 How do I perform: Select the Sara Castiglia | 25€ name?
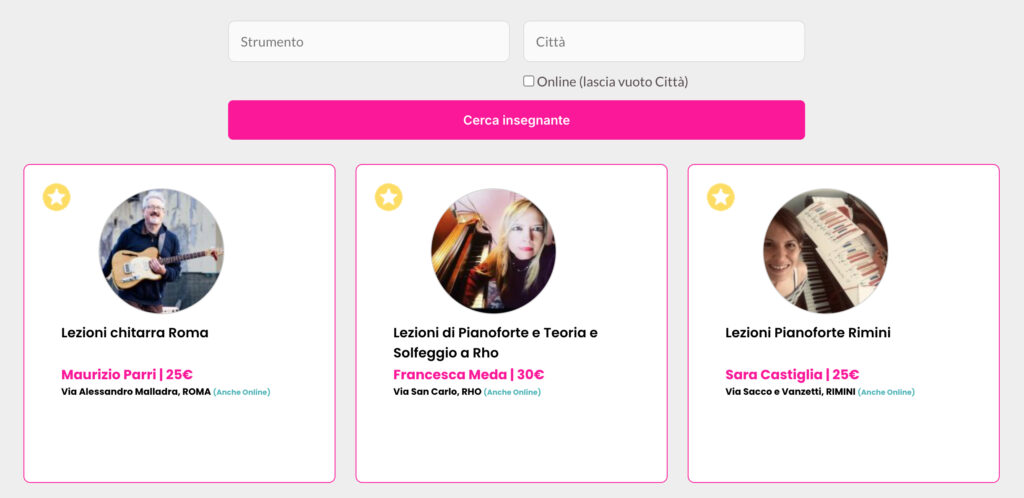(792, 375)
